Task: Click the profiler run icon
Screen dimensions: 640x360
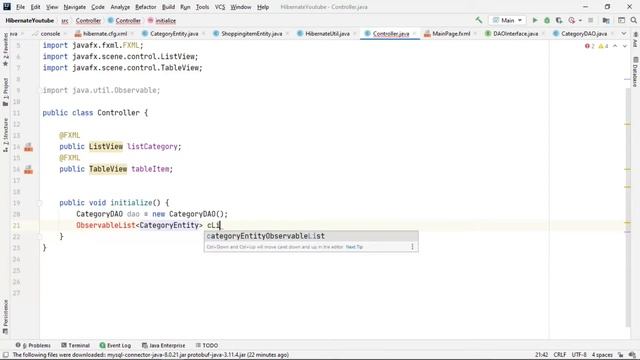Action: pos(572,20)
